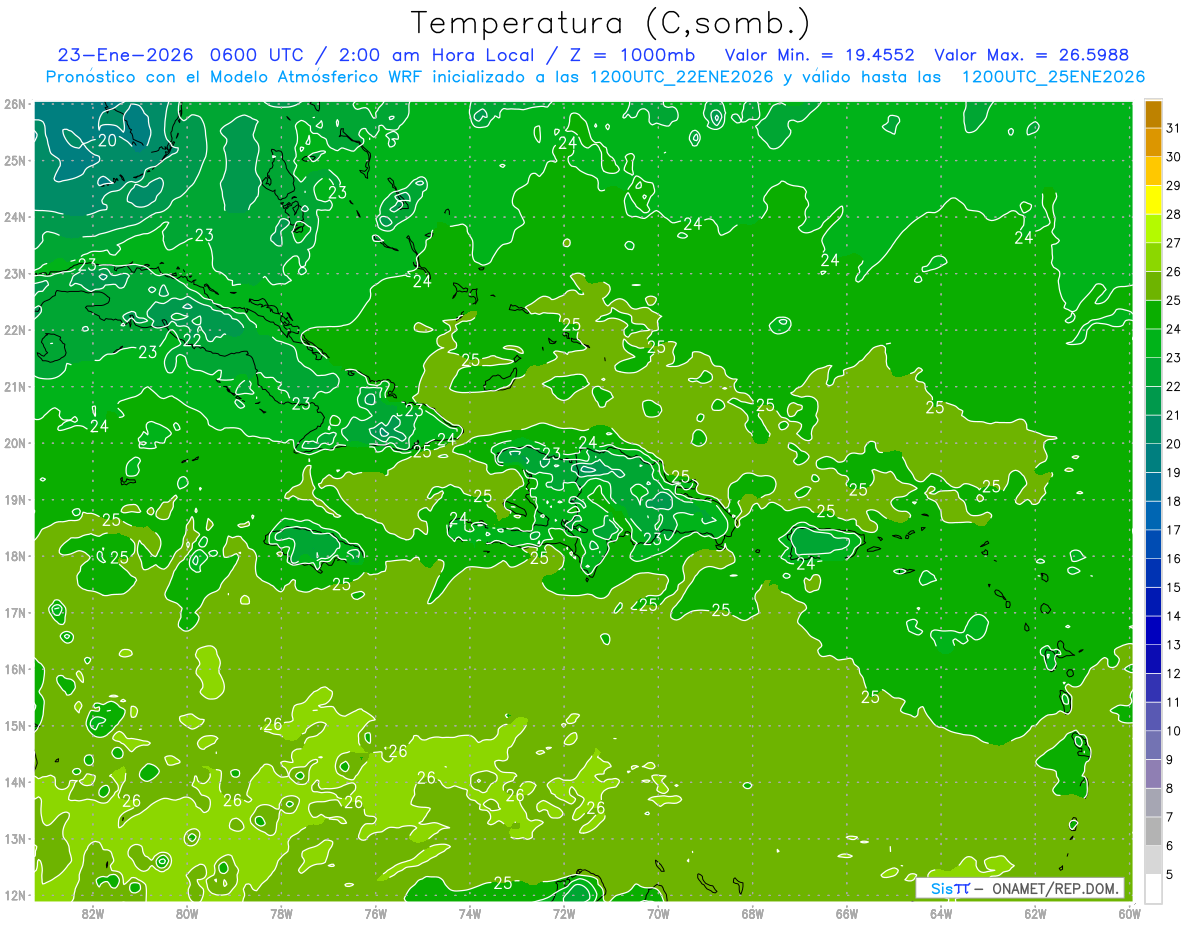This screenshot has height=927, width=1200.
Task: Click the '60W' longitude axis label
Action: (1130, 913)
